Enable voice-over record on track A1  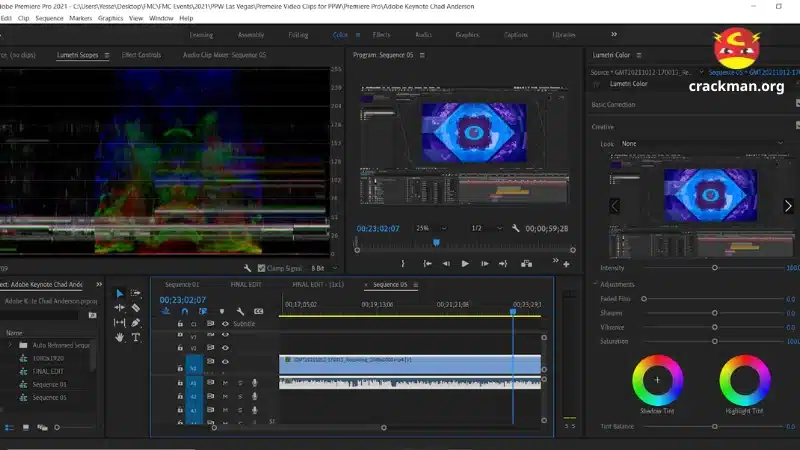255,383
